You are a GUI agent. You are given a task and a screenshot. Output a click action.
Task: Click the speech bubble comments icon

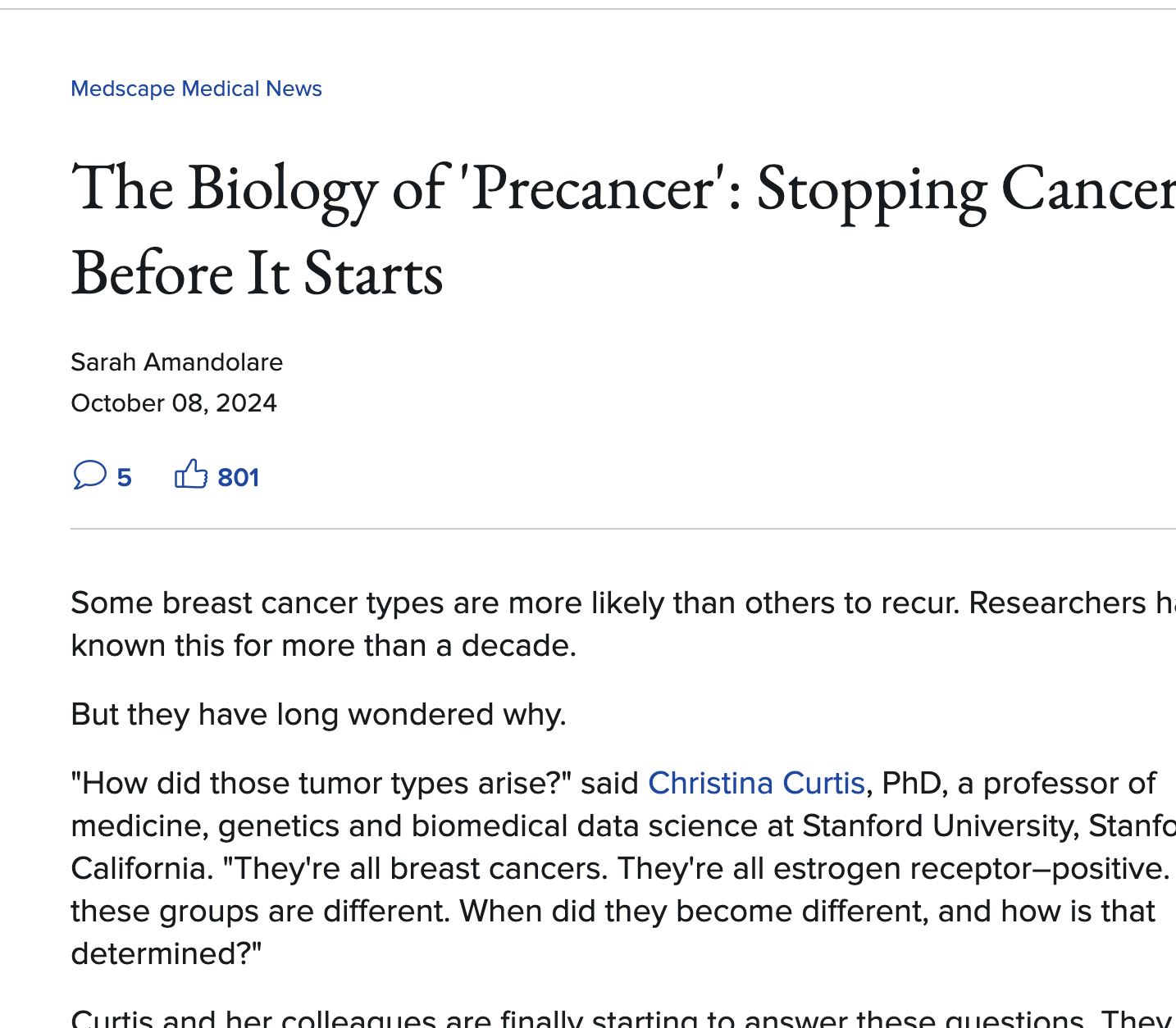pyautogui.click(x=89, y=475)
